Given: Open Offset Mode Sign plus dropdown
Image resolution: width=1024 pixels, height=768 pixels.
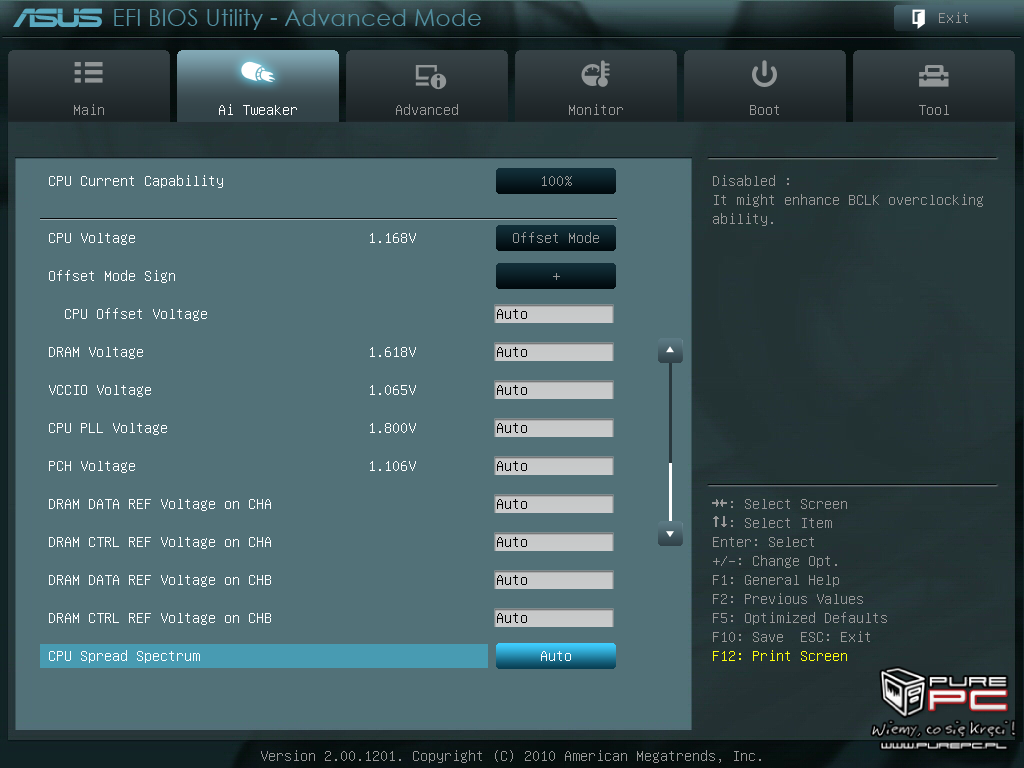Looking at the screenshot, I should (x=556, y=276).
